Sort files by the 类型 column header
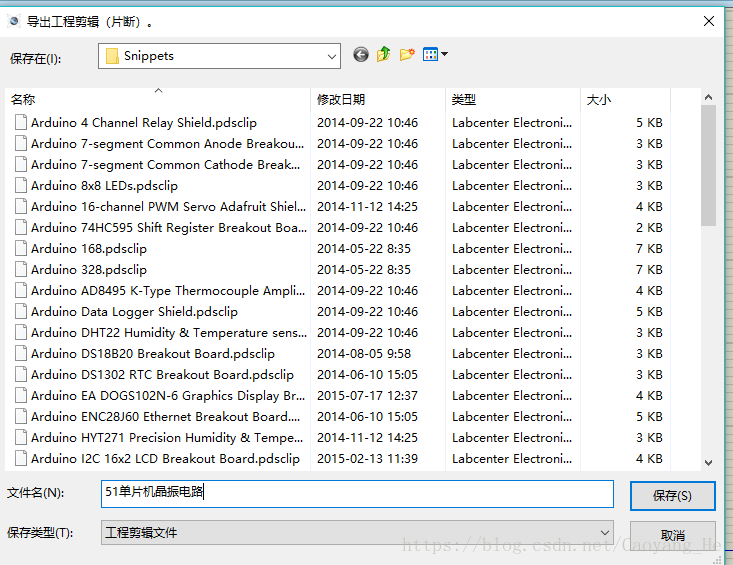The image size is (733, 565). click(x=513, y=100)
